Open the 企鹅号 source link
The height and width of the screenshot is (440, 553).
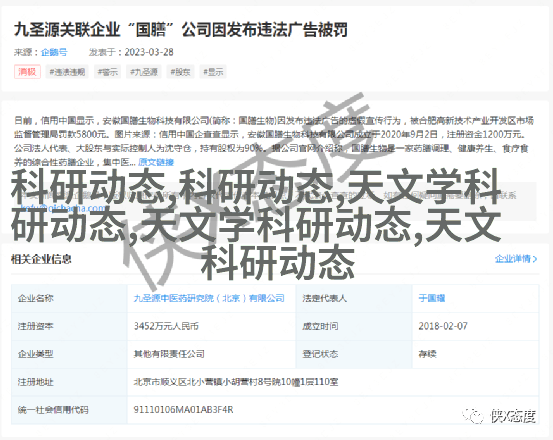click(54, 52)
